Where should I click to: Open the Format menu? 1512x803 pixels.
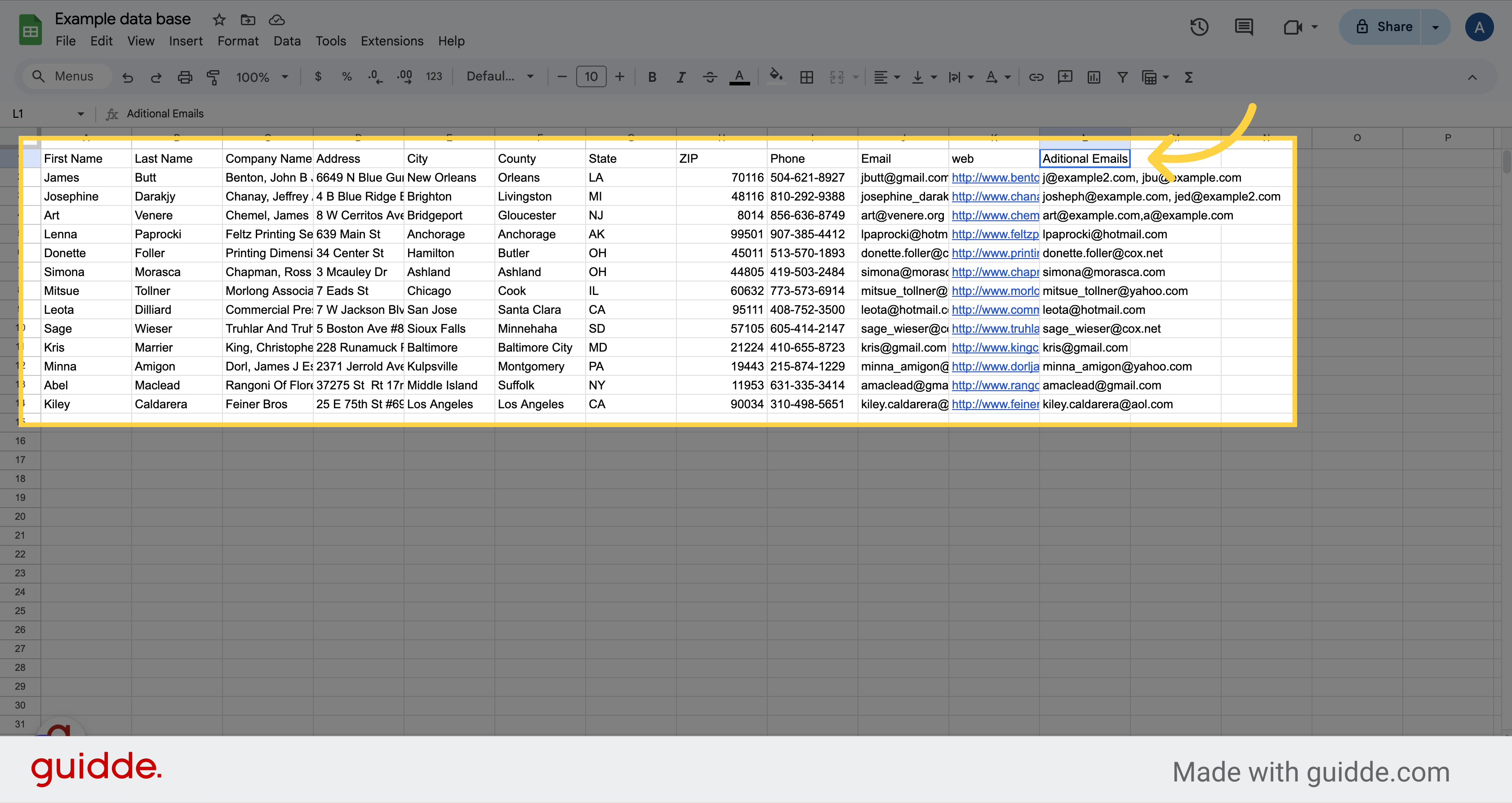click(x=236, y=41)
